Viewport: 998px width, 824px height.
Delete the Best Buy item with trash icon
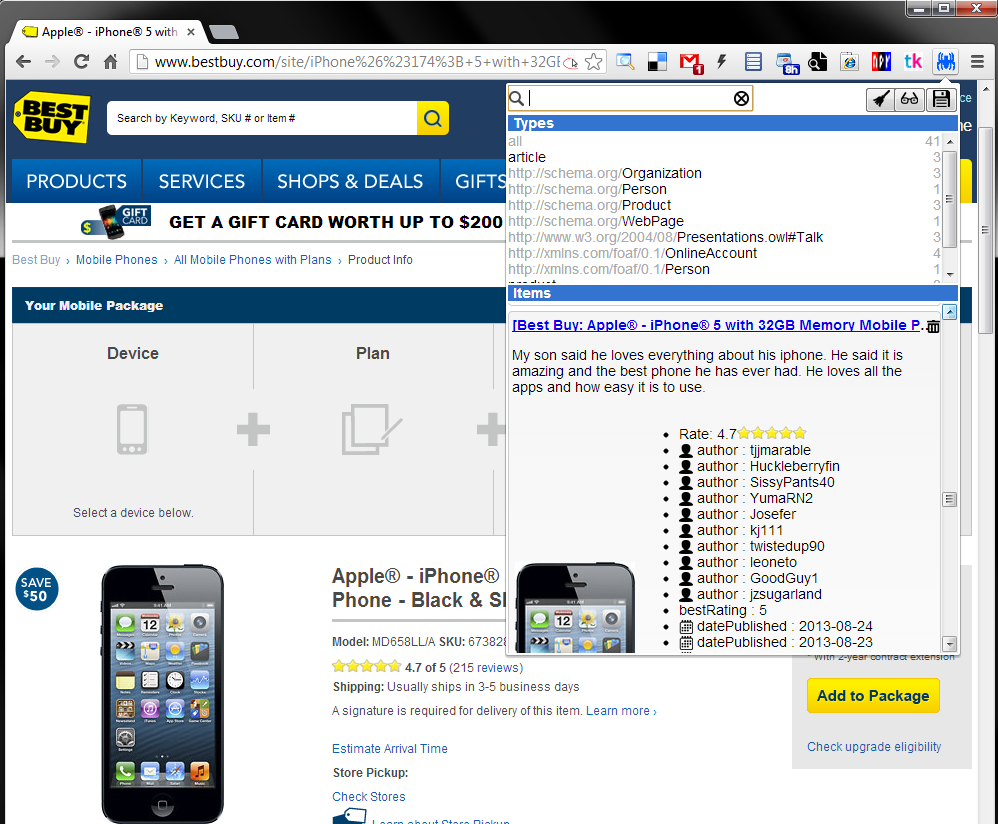point(933,326)
